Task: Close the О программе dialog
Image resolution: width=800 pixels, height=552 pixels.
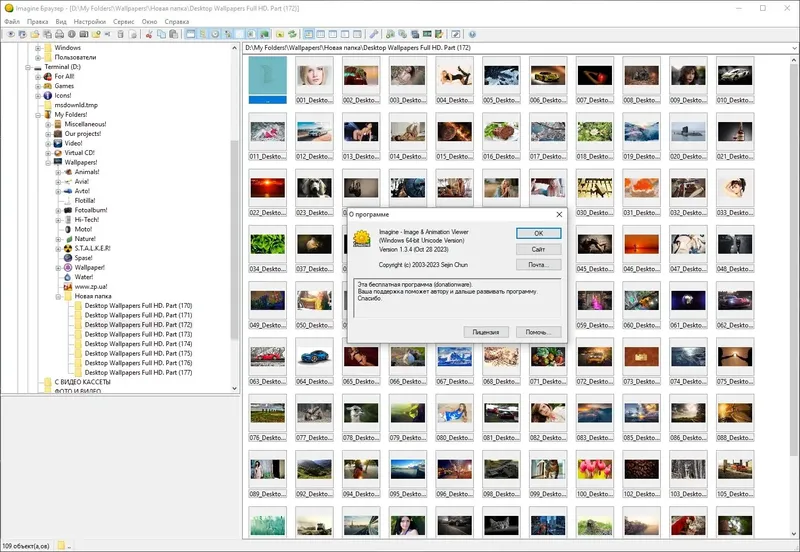Action: [559, 214]
